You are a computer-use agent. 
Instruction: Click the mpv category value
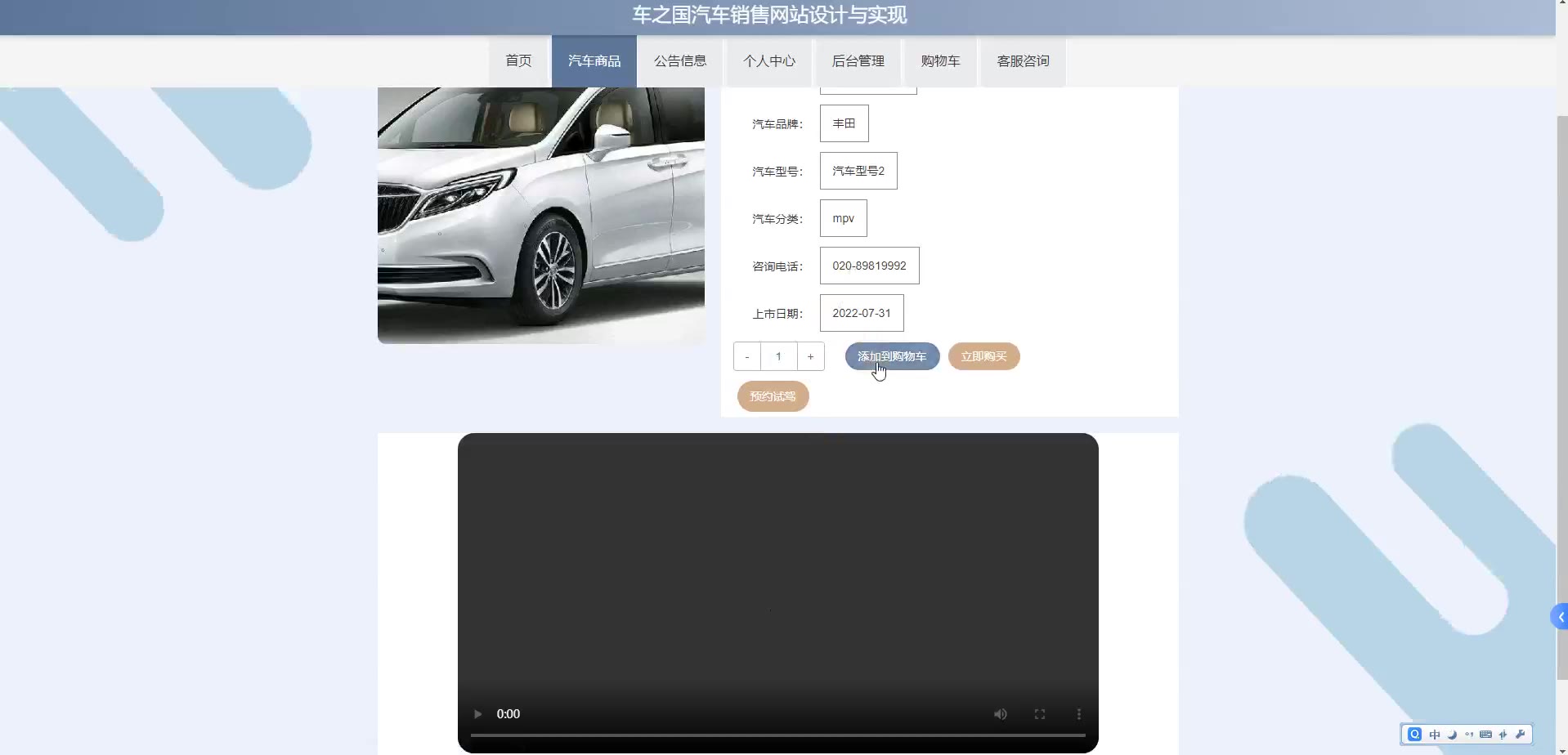(x=844, y=218)
